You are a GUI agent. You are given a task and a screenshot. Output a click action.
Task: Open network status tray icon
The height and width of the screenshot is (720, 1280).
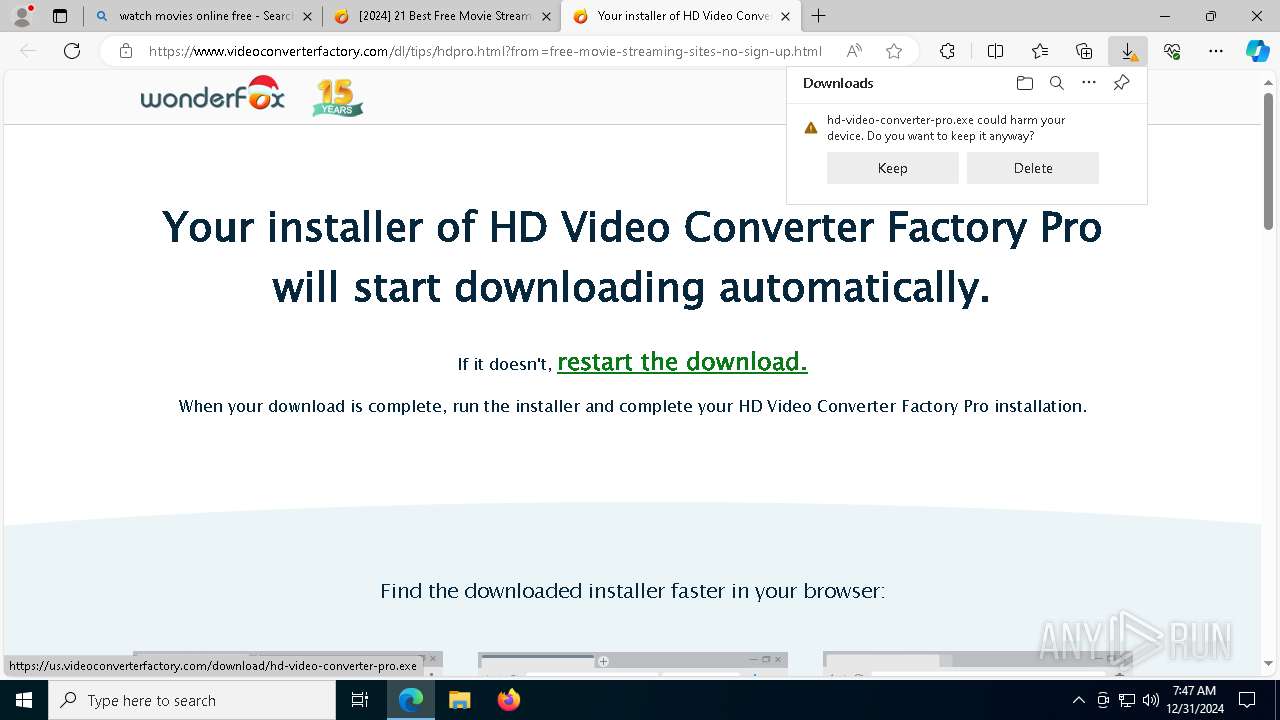coord(1126,700)
